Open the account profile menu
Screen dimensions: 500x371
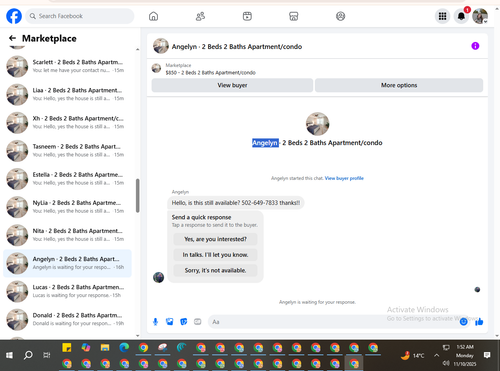click(480, 16)
